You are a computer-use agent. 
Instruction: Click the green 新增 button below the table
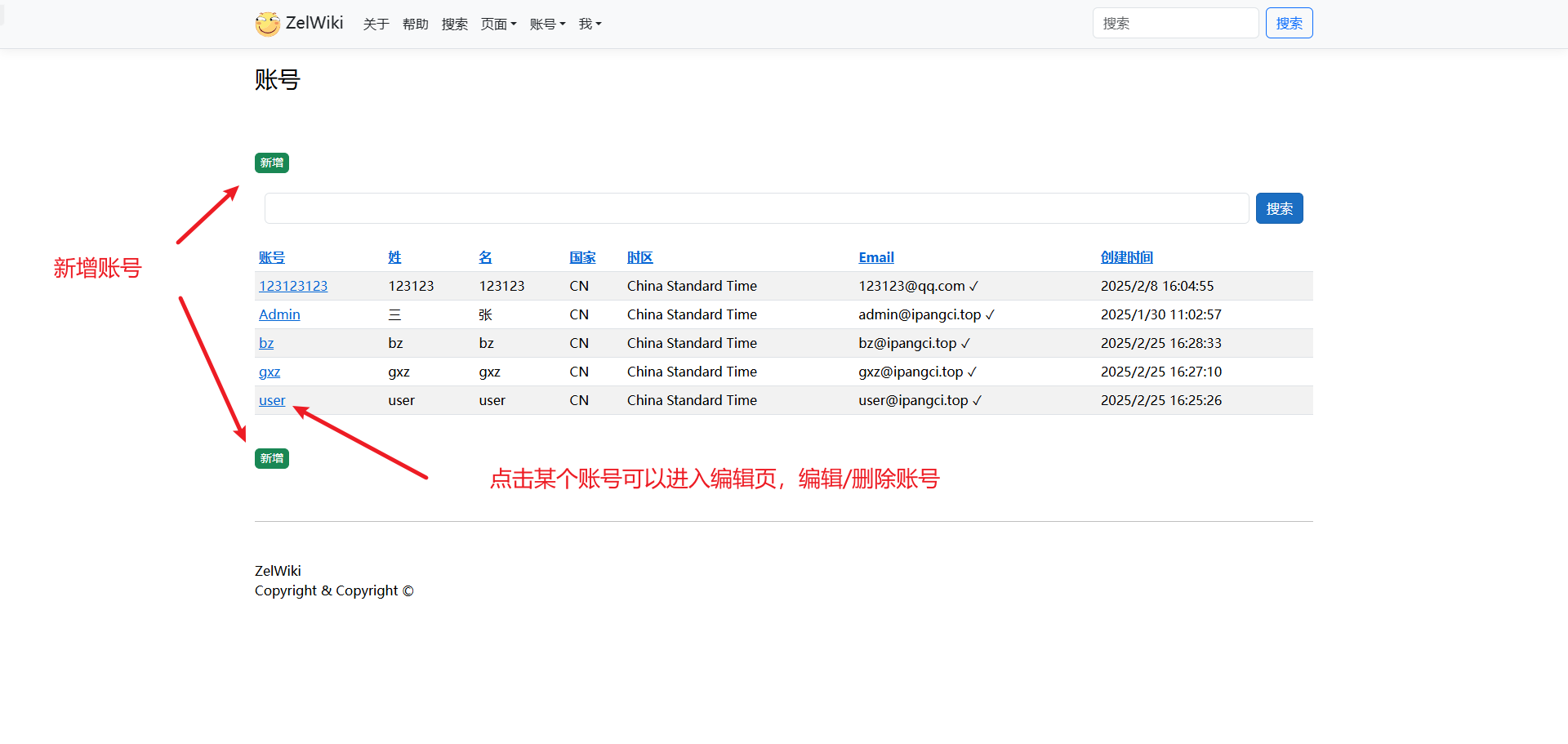click(272, 459)
